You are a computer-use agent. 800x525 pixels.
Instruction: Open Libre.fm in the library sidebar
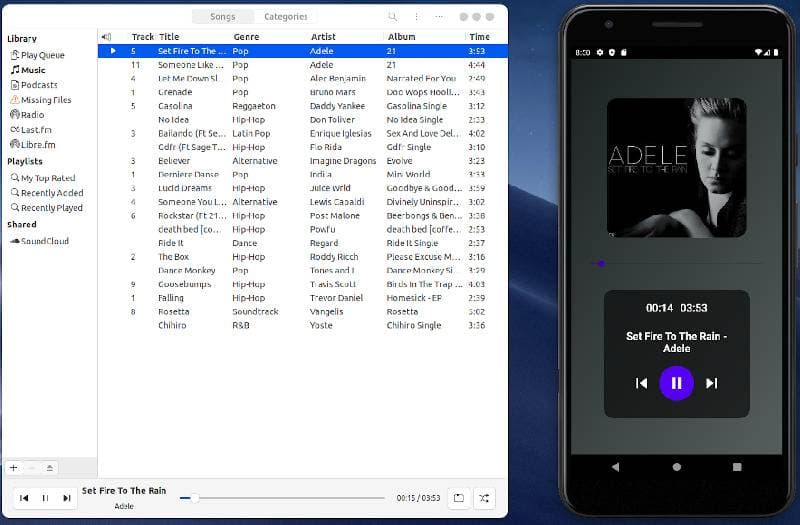point(33,144)
